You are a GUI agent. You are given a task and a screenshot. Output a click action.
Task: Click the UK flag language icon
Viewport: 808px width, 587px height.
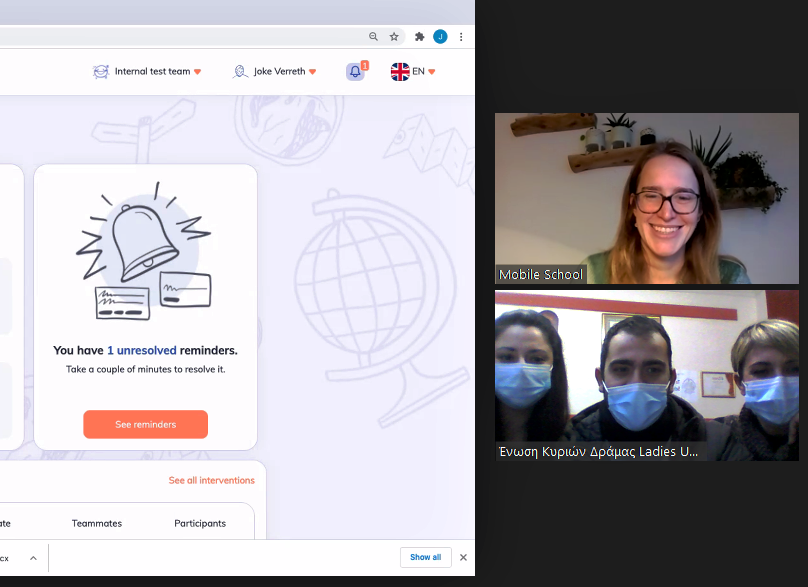coord(400,72)
